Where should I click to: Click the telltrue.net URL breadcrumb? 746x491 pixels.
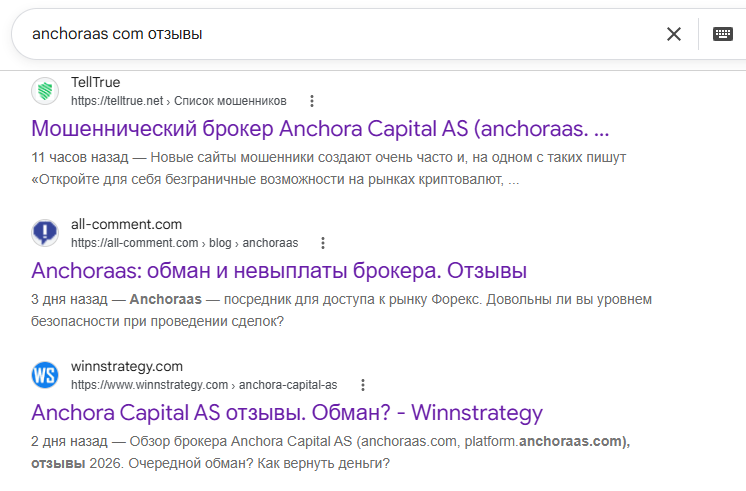pyautogui.click(x=179, y=101)
